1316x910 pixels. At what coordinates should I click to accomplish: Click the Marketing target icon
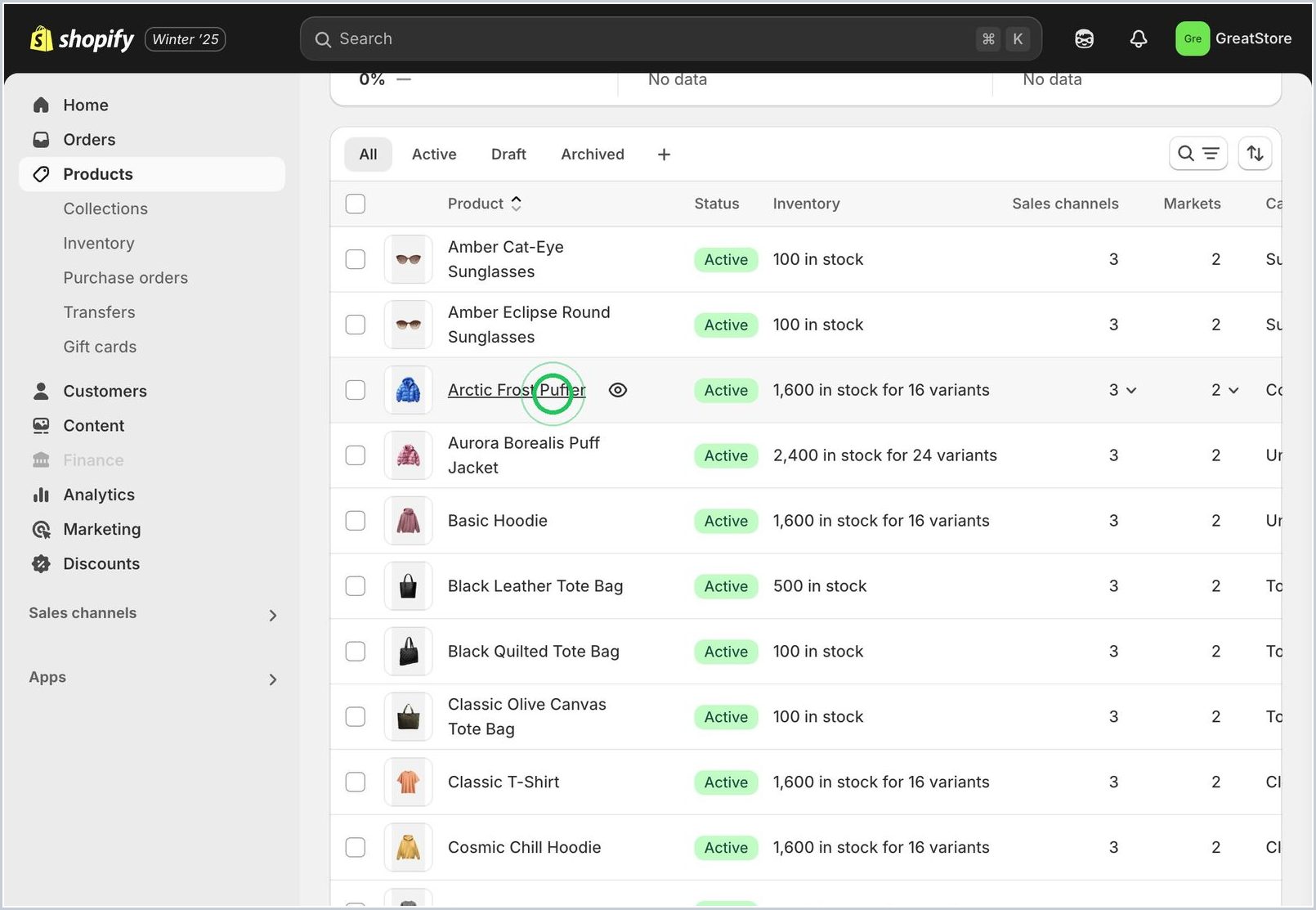click(x=41, y=529)
